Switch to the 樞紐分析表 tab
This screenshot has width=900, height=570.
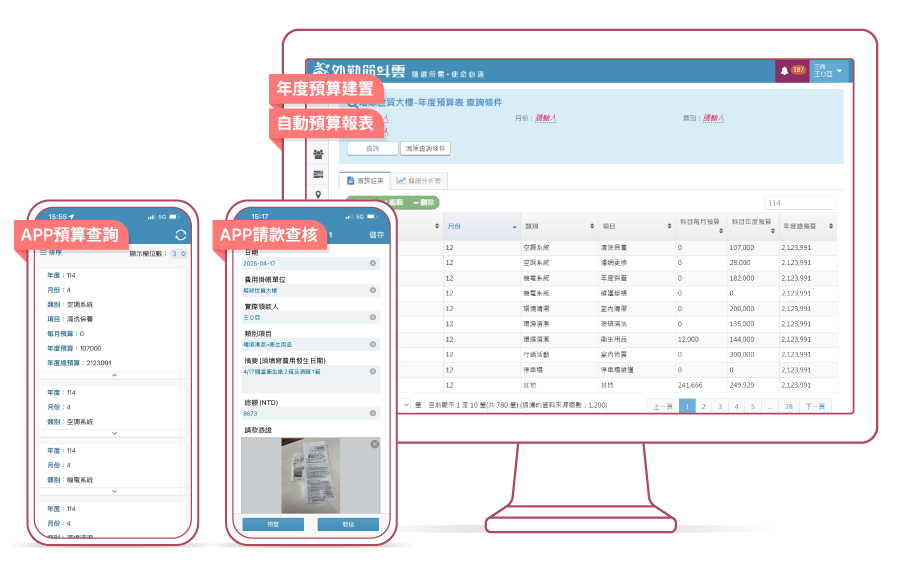click(x=418, y=181)
